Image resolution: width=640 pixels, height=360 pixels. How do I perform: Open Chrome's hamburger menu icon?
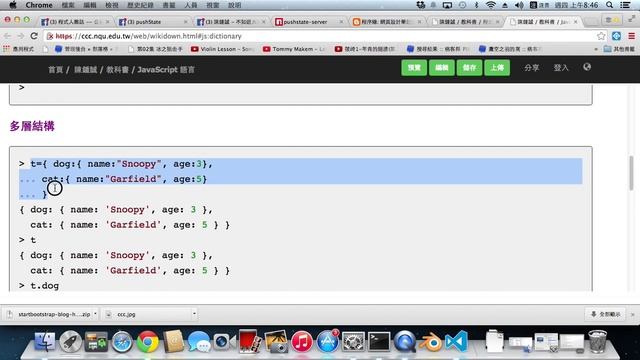[x=631, y=36]
